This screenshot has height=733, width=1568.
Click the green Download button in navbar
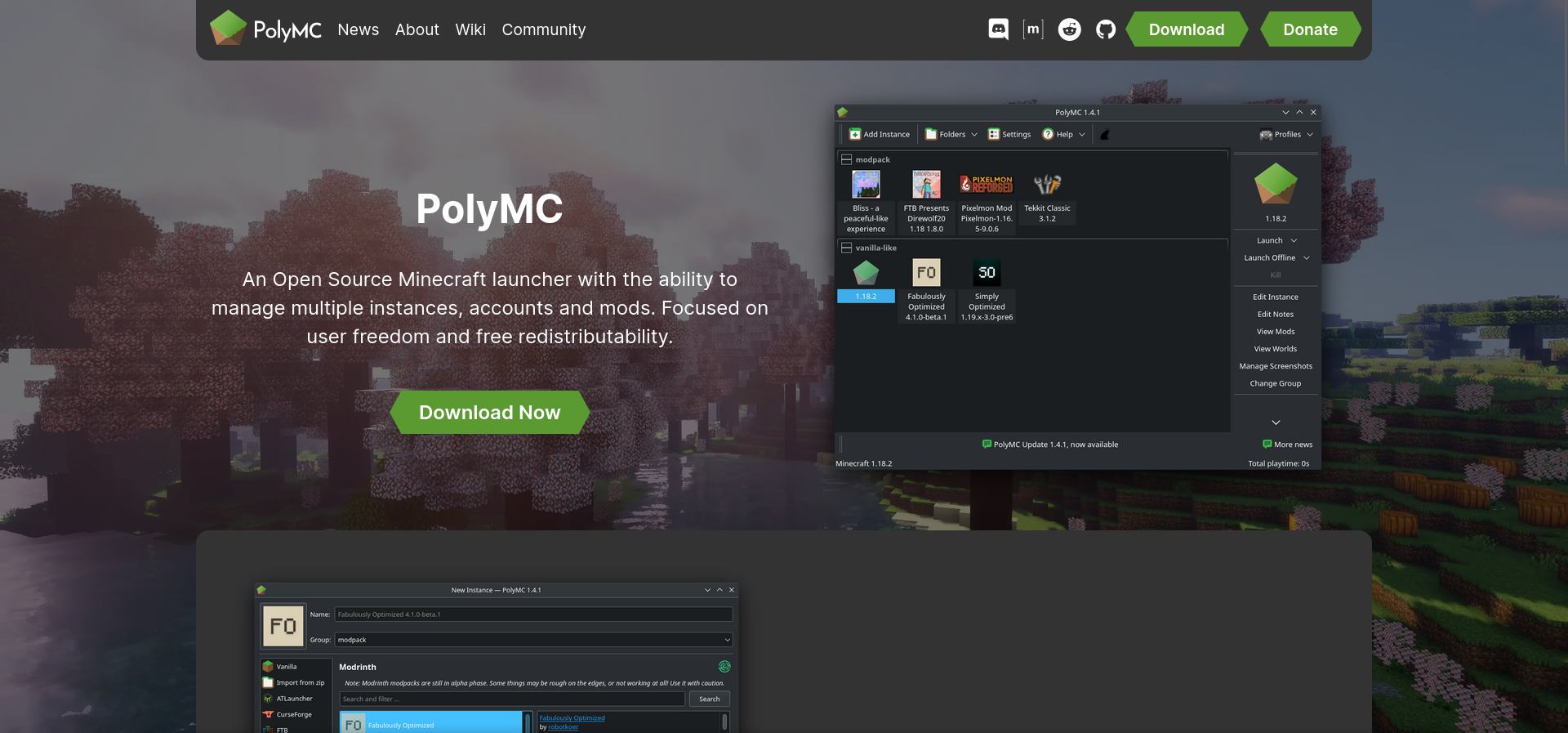click(1187, 29)
